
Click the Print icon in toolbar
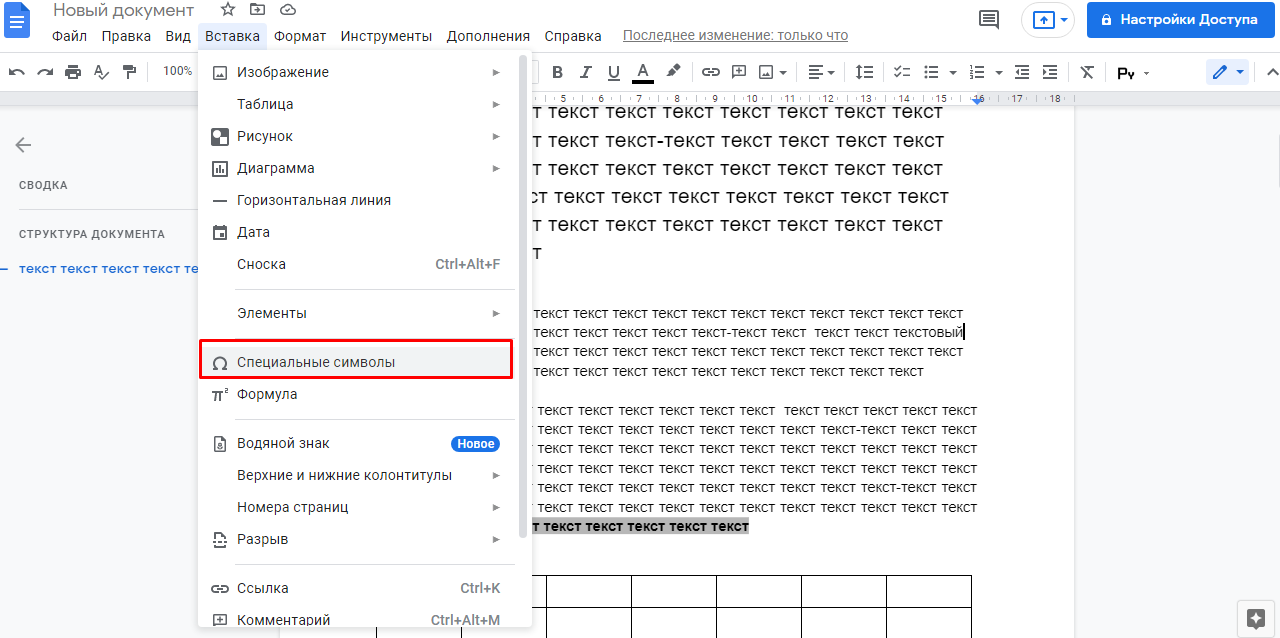(73, 72)
